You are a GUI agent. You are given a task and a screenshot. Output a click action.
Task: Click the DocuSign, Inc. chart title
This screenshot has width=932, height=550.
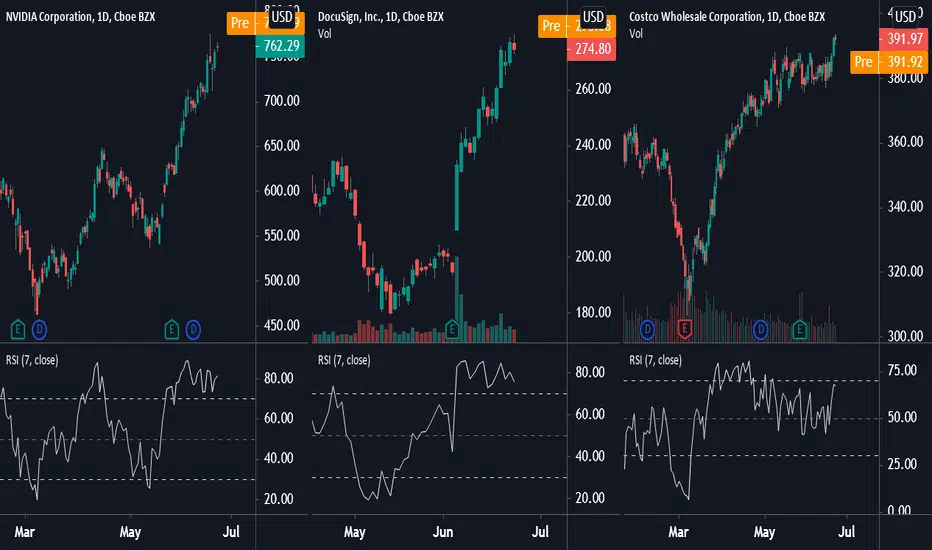(x=380, y=17)
